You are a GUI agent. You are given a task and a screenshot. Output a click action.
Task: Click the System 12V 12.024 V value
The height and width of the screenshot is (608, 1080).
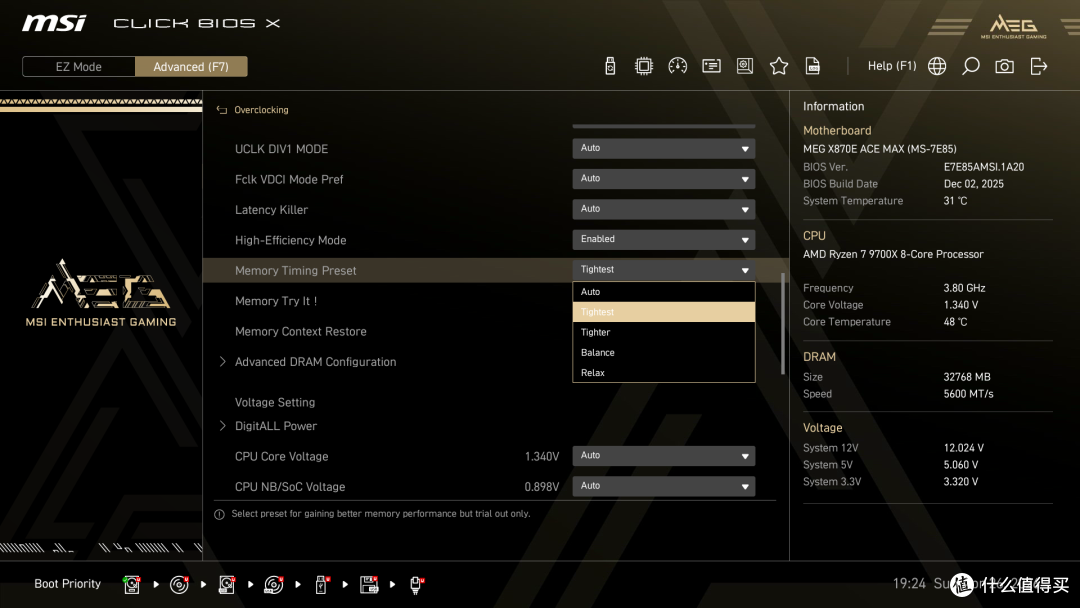tap(964, 448)
